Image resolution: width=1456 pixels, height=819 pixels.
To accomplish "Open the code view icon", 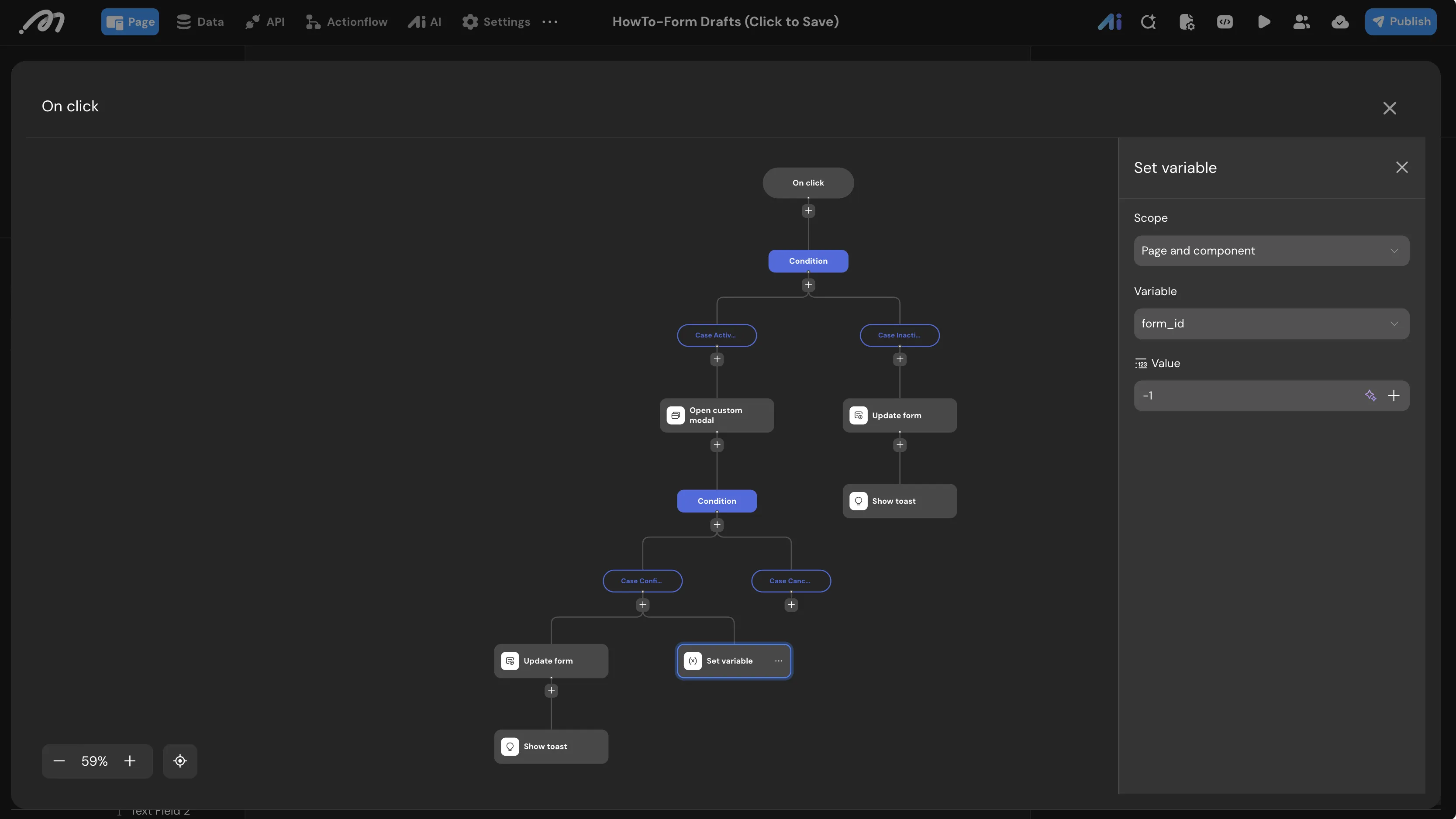I will [x=1225, y=21].
